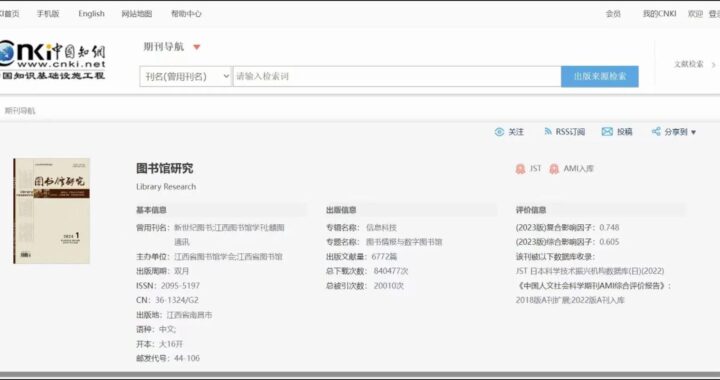720x380 pixels.
Task: Click the 分享到 share icon
Action: click(656, 132)
